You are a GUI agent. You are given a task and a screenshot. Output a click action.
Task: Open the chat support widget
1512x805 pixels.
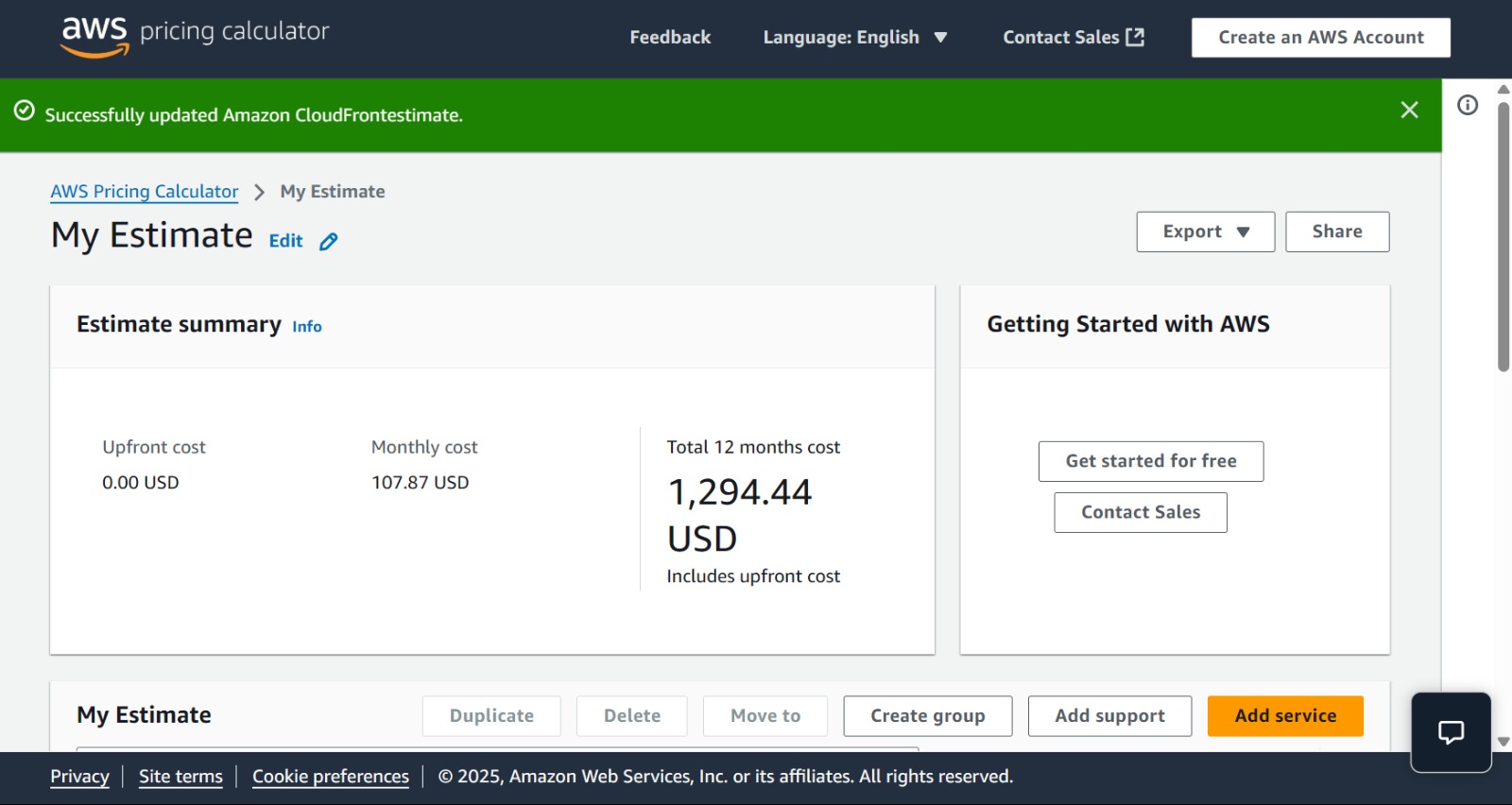(x=1451, y=732)
